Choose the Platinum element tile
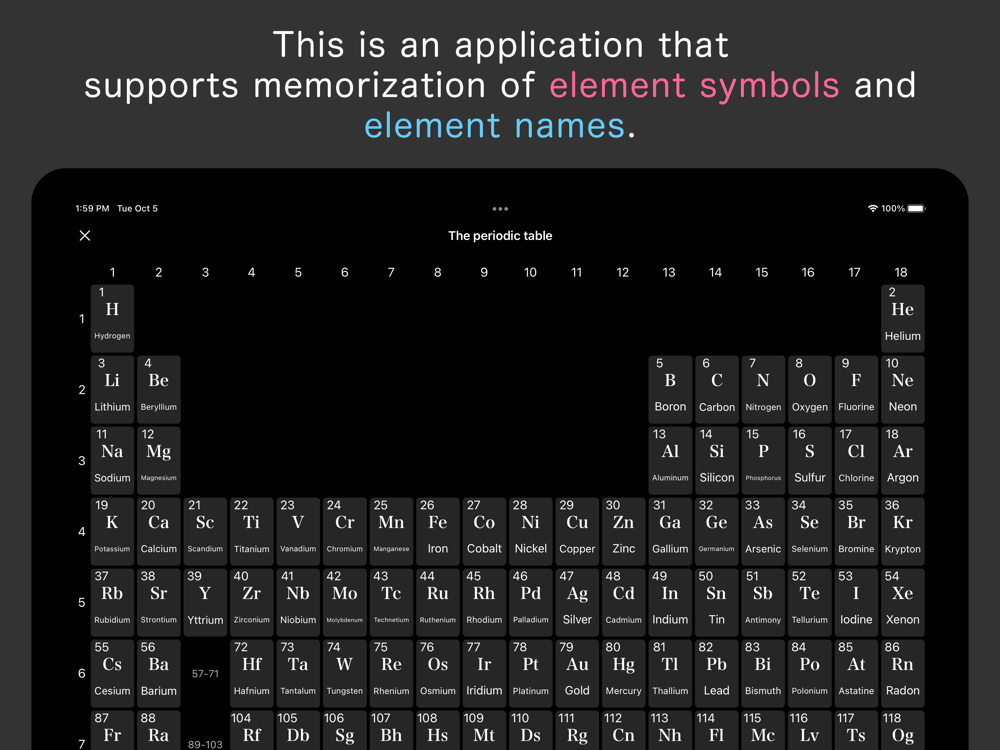Viewport: 1000px width, 750px height. (x=531, y=673)
